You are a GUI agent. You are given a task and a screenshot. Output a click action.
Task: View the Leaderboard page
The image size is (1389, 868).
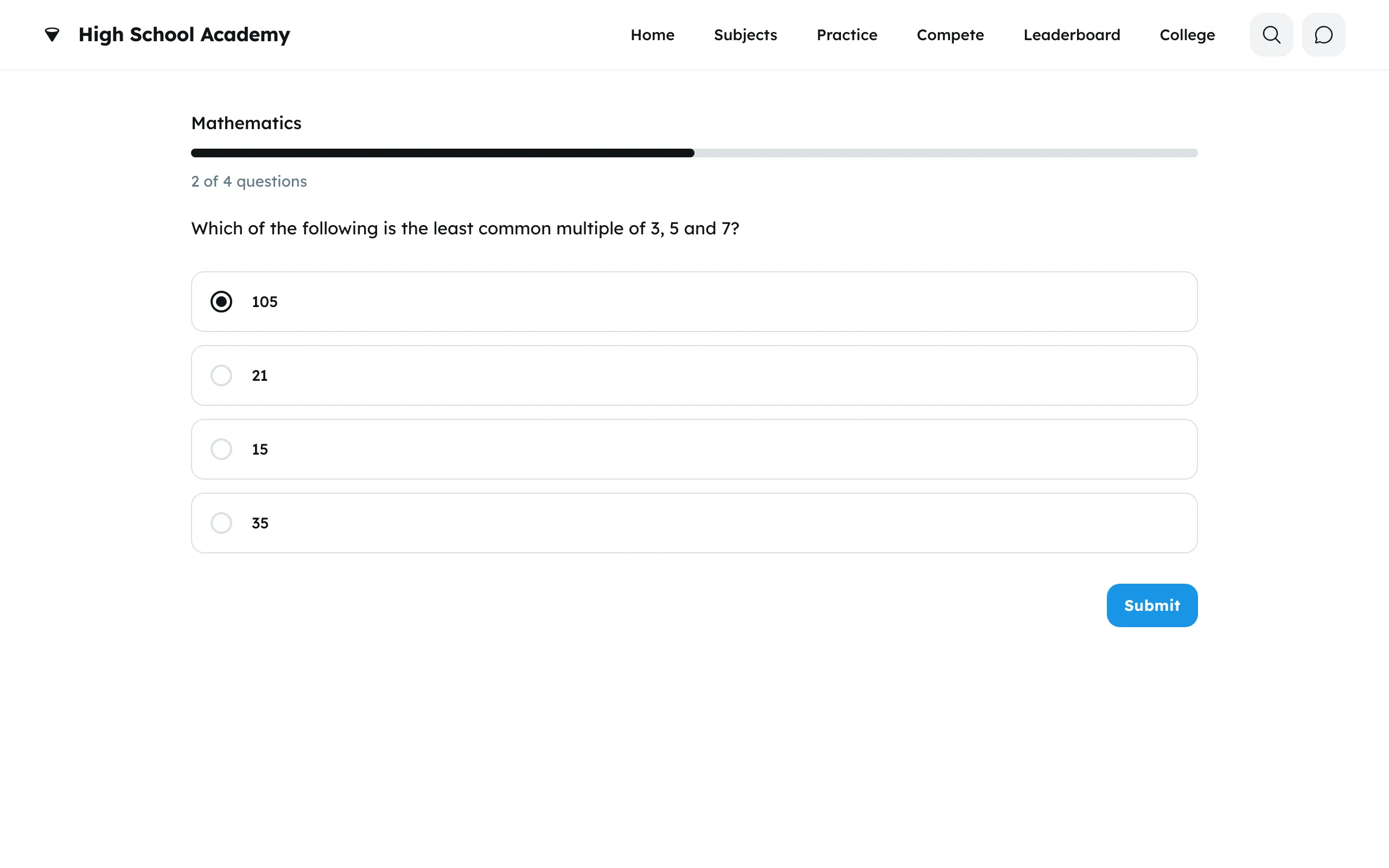1072,35
